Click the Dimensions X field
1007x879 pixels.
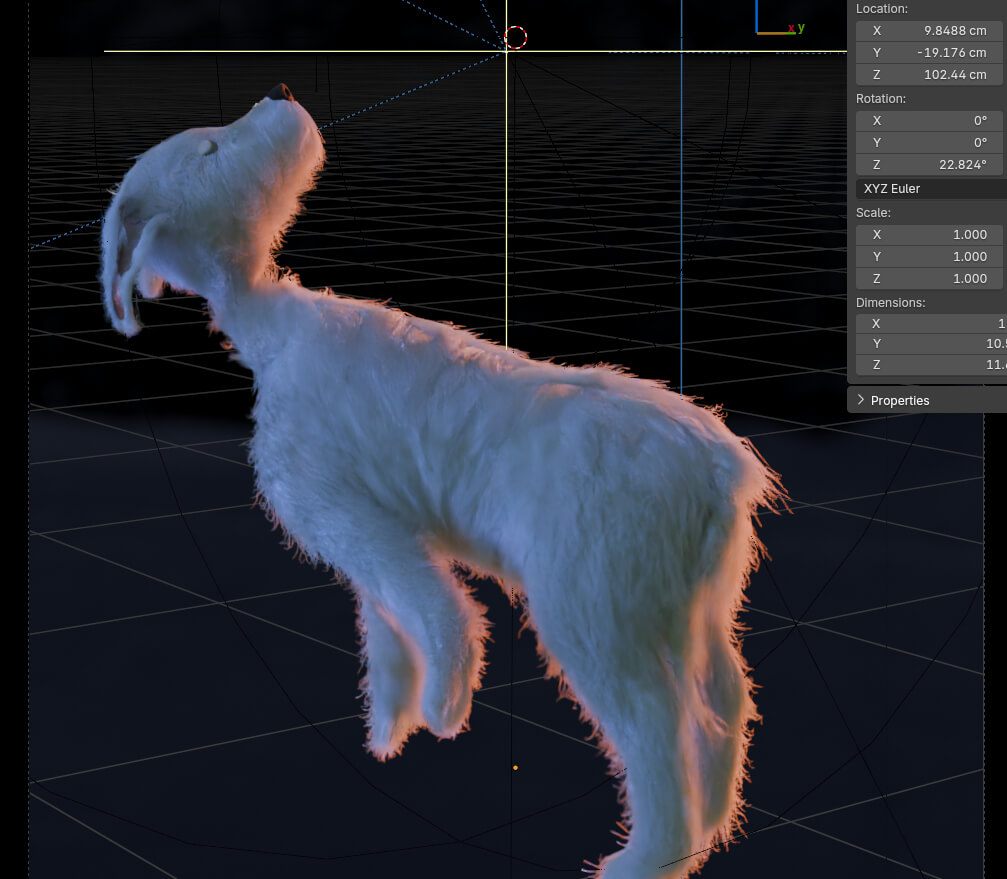point(931,324)
